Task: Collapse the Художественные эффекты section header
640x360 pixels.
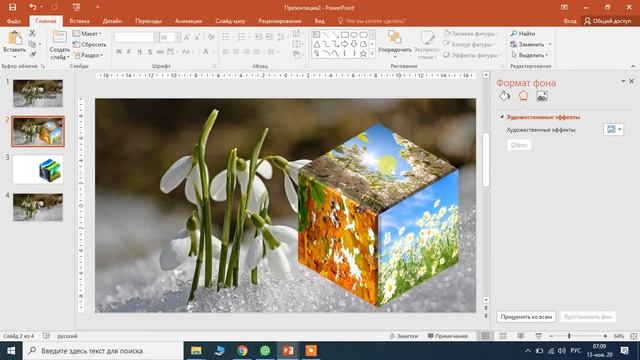Action: (x=540, y=117)
